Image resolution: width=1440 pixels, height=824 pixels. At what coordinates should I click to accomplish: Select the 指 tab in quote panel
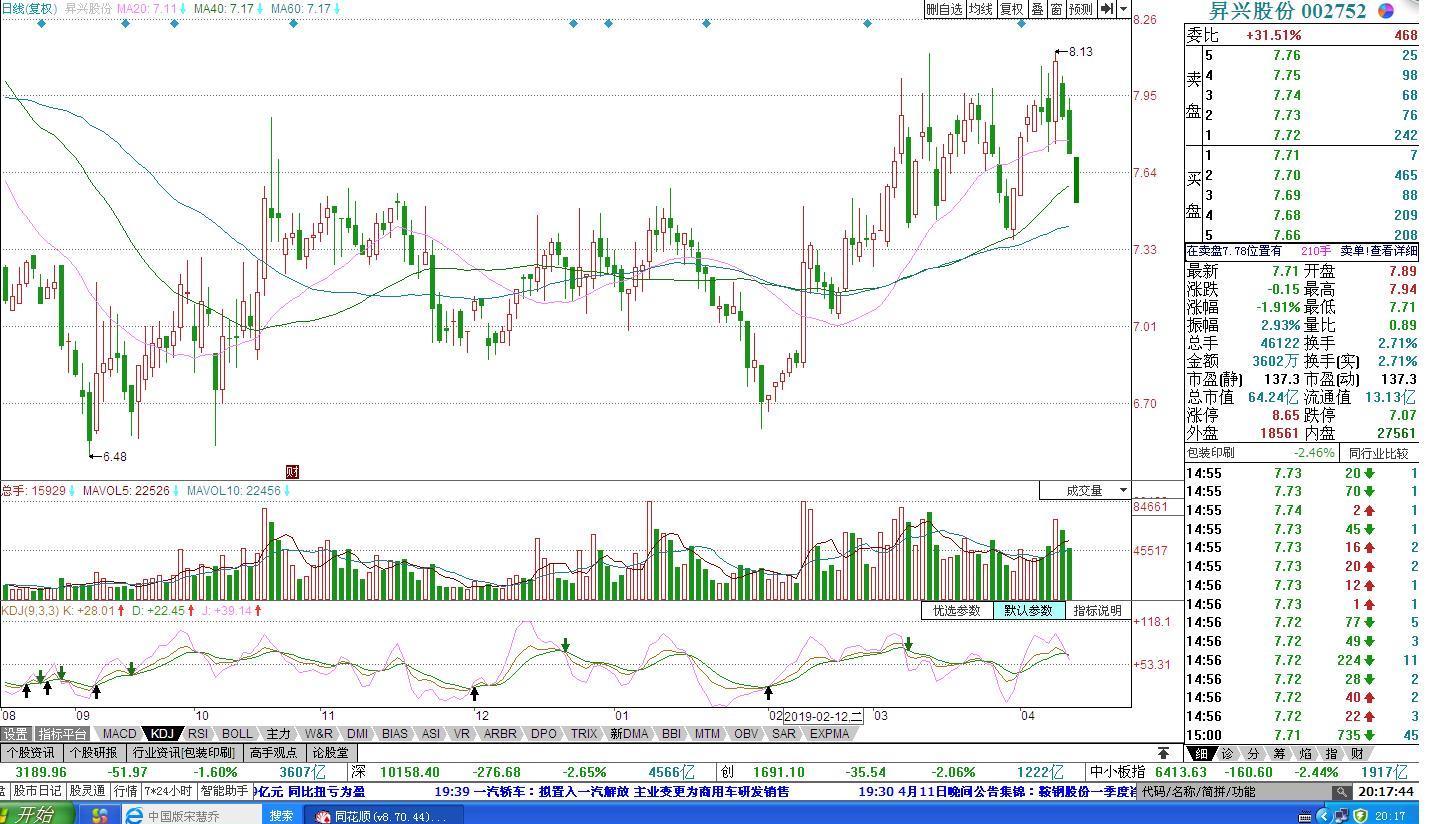[x=1331, y=753]
